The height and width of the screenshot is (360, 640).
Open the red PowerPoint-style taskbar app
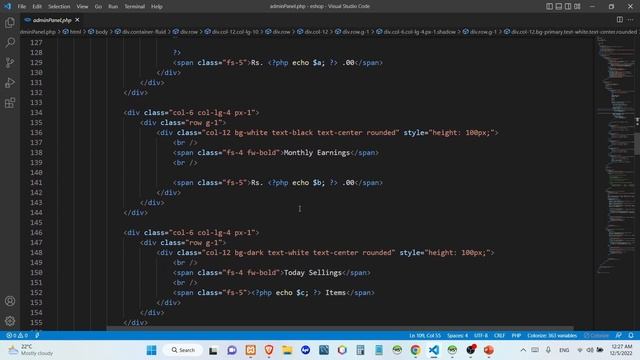(489, 350)
